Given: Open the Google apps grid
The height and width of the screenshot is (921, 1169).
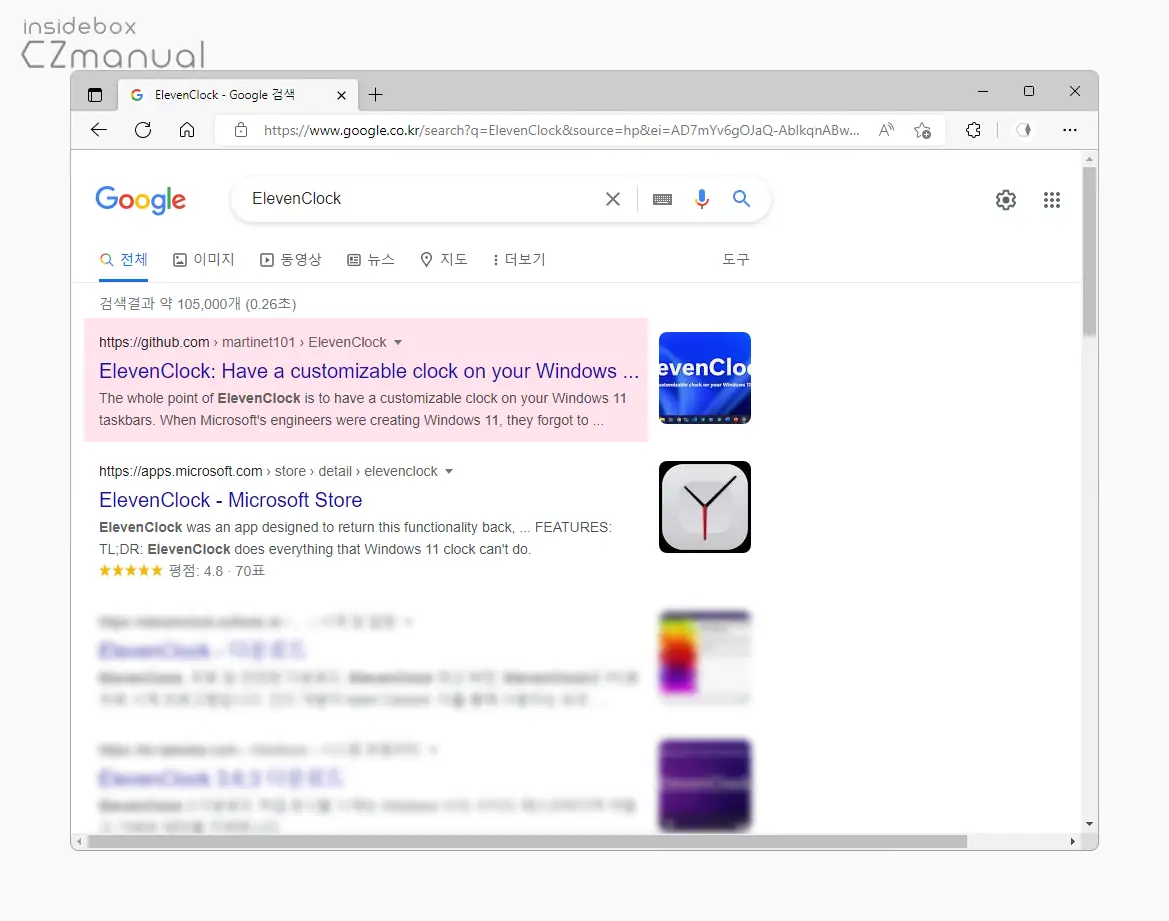Looking at the screenshot, I should [1052, 200].
